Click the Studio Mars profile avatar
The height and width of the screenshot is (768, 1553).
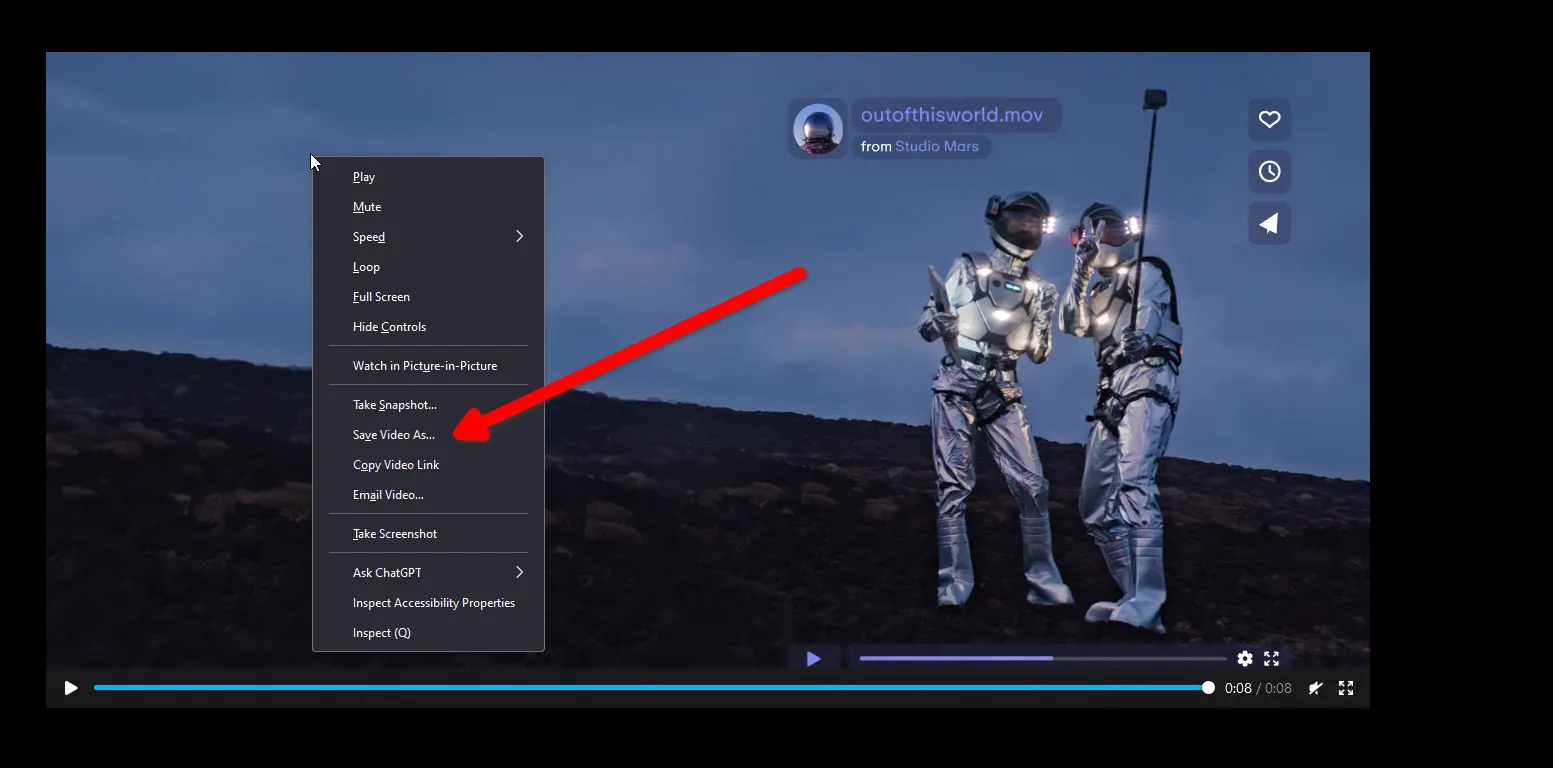pos(818,130)
